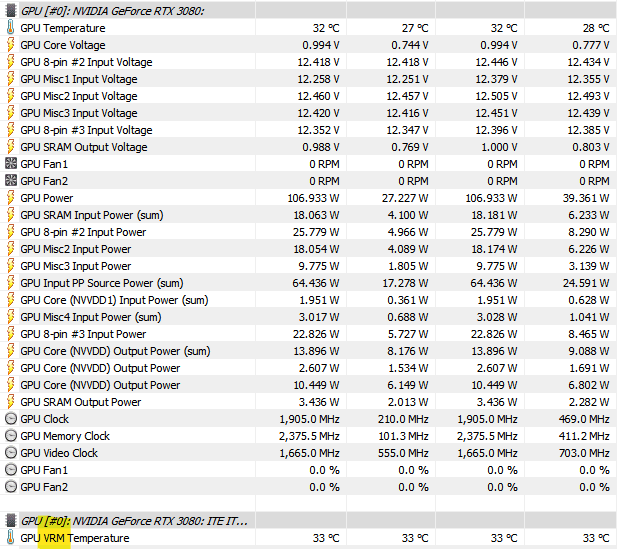Select the 'GPU [#0]: NVIDIA GeForce RTX 3080: ITE IT...' header
The image size is (617, 552).
click(134, 521)
